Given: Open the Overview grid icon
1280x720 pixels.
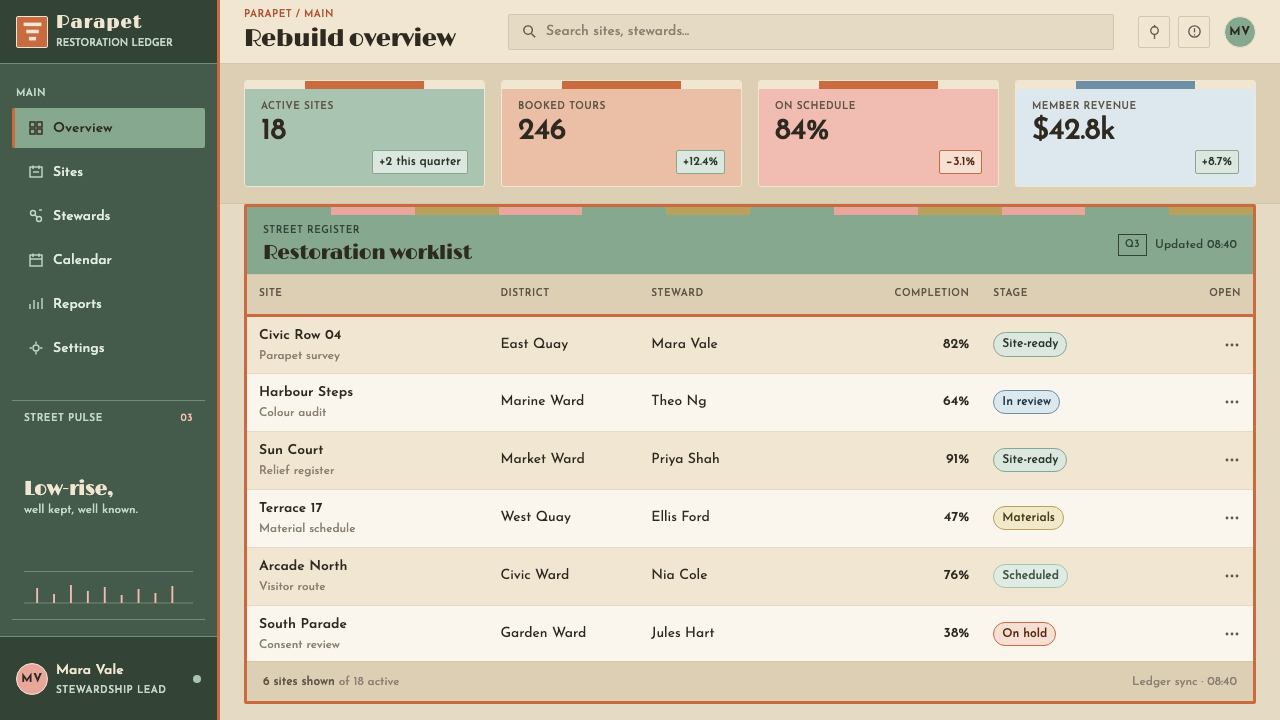Looking at the screenshot, I should [x=36, y=128].
